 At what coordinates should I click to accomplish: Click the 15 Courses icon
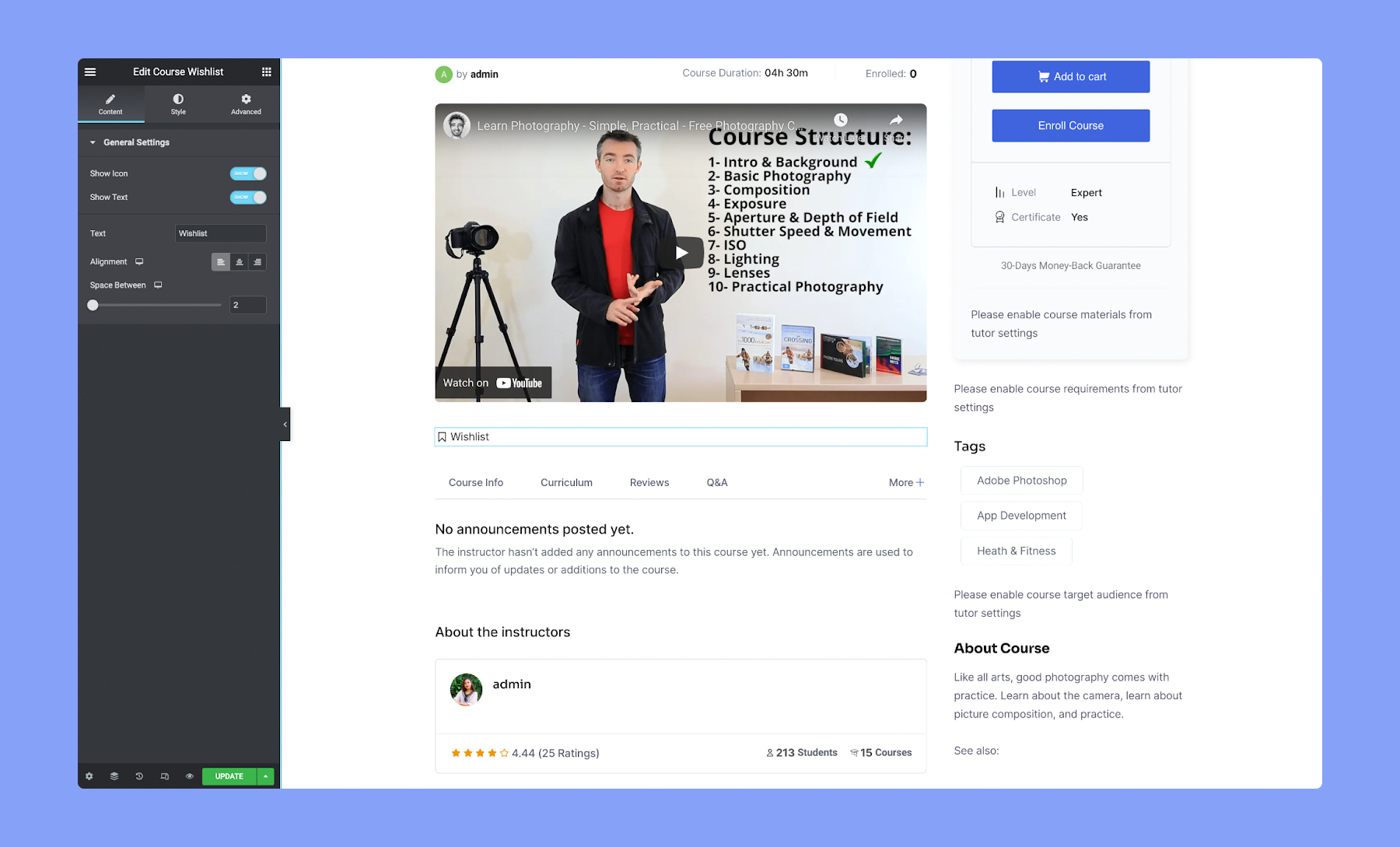pyautogui.click(x=854, y=753)
